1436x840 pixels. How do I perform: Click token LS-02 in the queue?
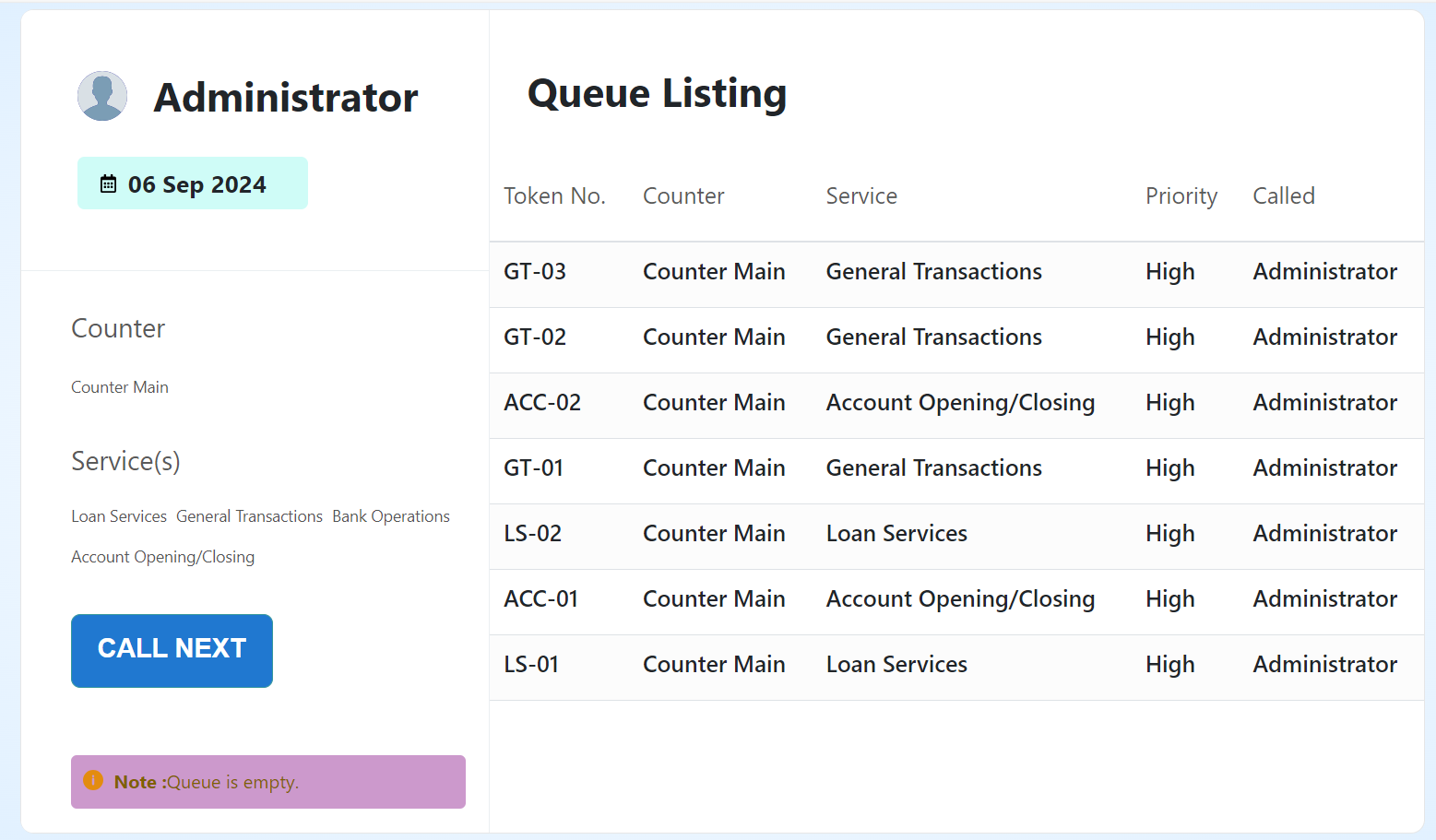(532, 534)
